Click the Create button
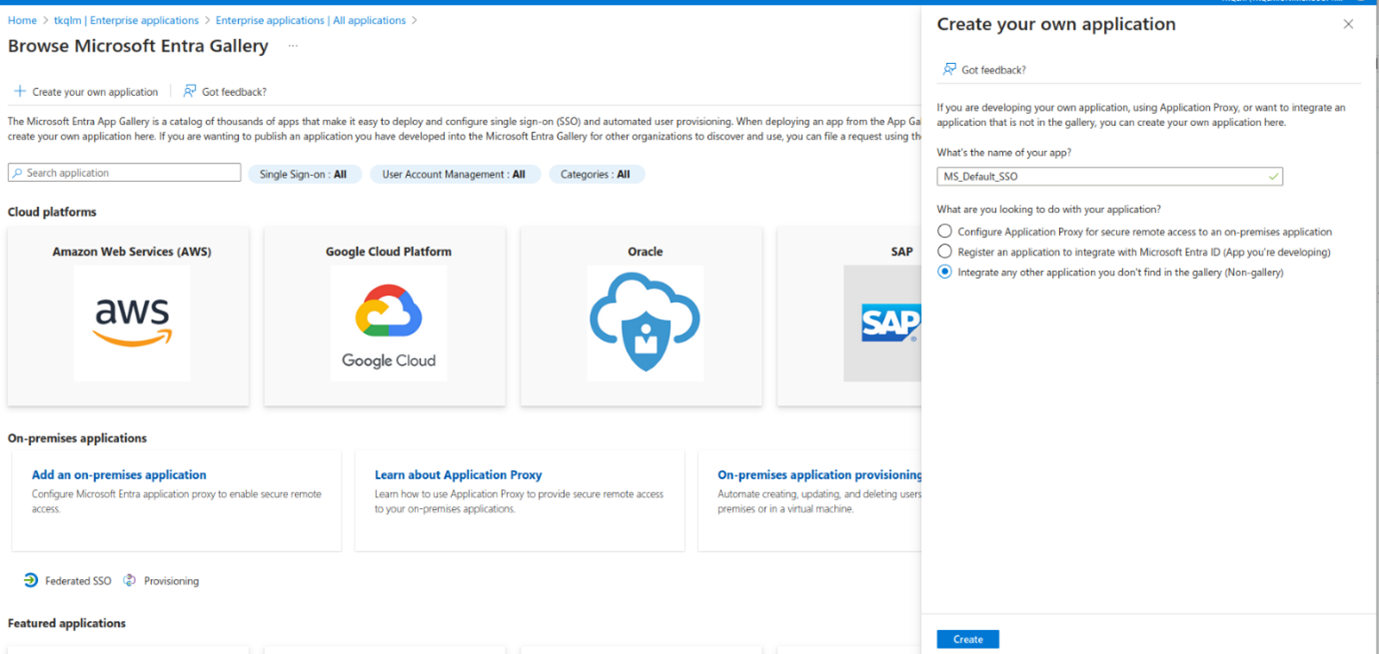Screen dimensions: 1379x654 [x=968, y=639]
